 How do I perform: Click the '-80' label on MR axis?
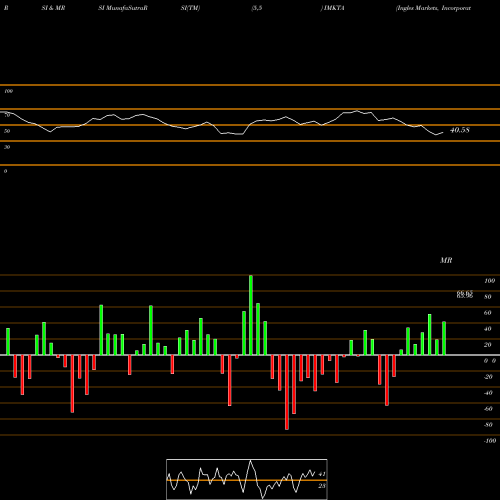click(488, 425)
